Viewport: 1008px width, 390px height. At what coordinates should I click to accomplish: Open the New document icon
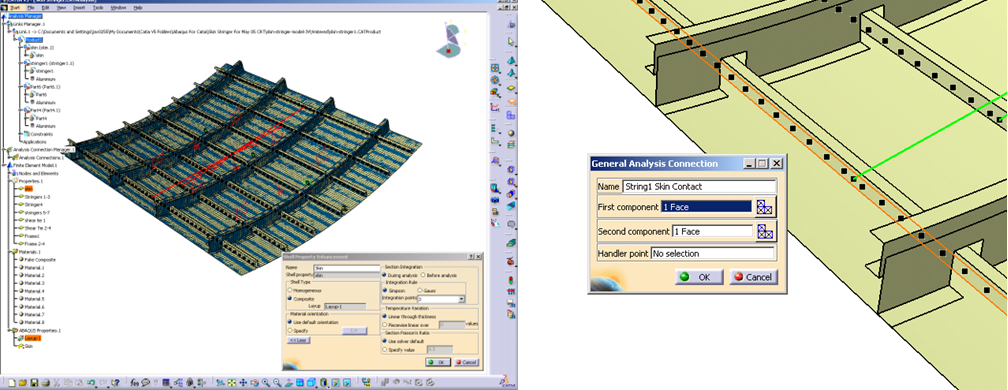[x=12, y=383]
